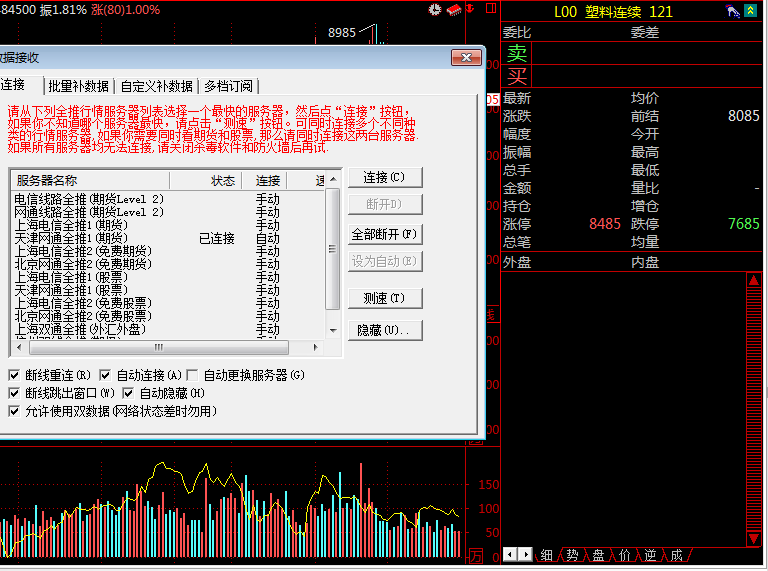Click the red up-down arrows icon
This screenshot has height=571, width=768.
point(471,9)
